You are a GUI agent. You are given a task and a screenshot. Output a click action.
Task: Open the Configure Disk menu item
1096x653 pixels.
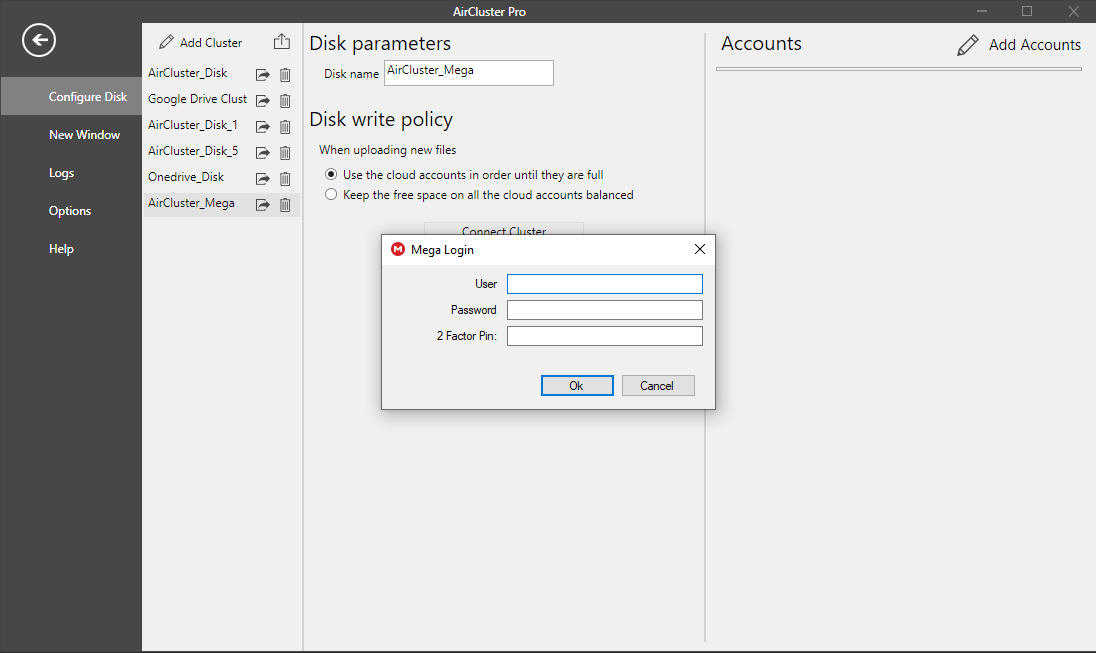tap(88, 97)
